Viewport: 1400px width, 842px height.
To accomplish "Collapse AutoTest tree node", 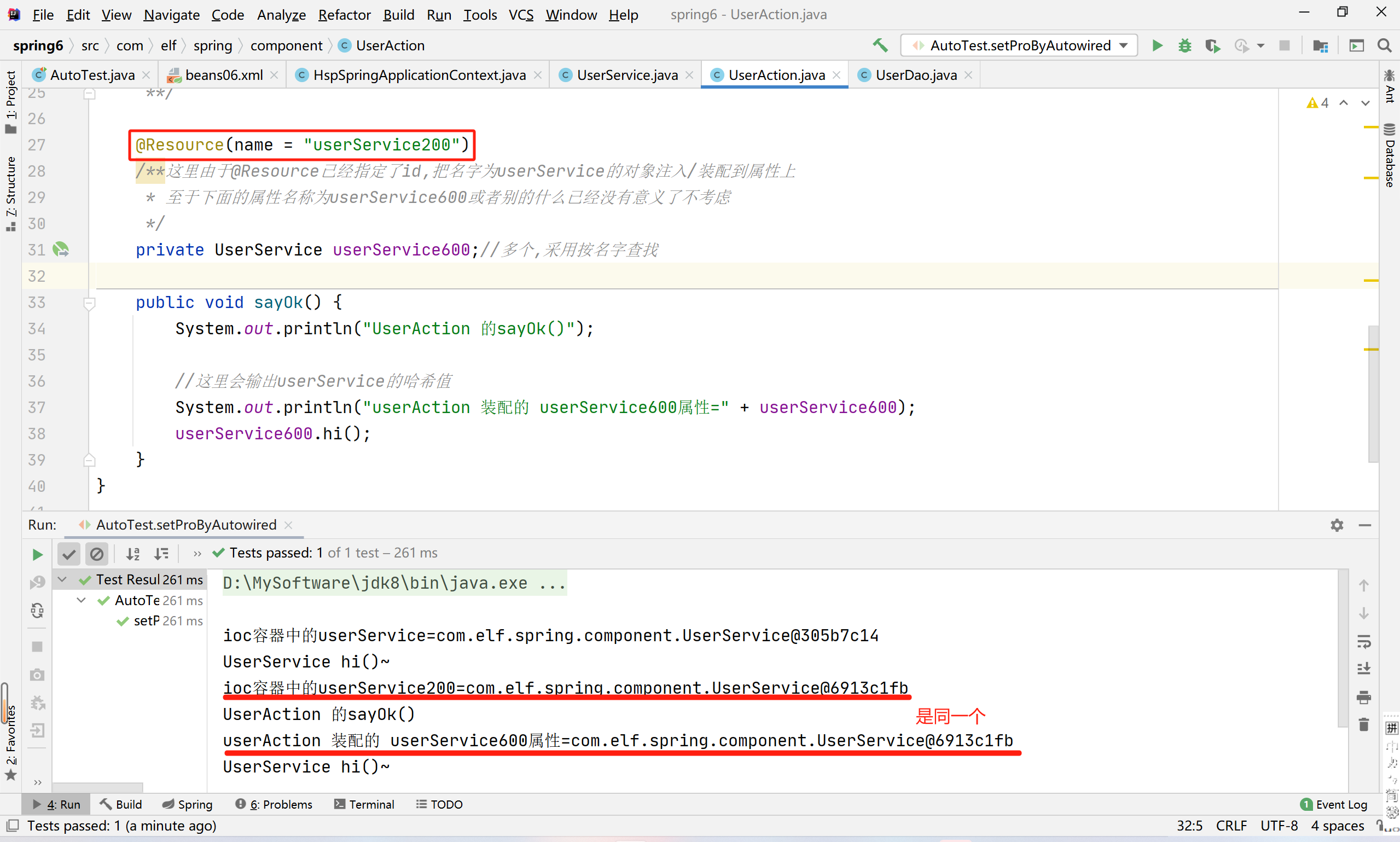I will (81, 600).
